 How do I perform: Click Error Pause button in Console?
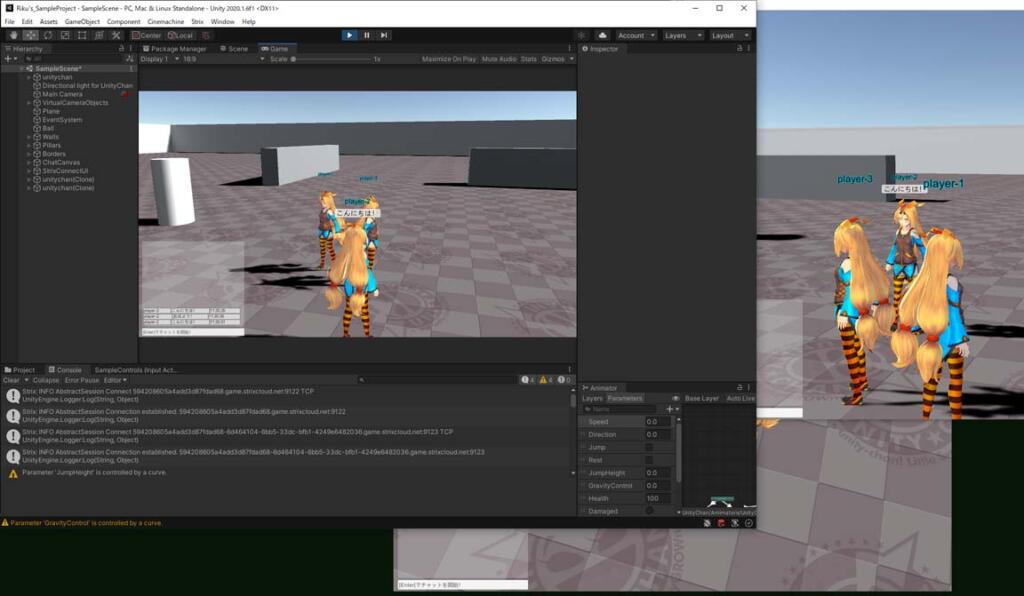(x=82, y=380)
